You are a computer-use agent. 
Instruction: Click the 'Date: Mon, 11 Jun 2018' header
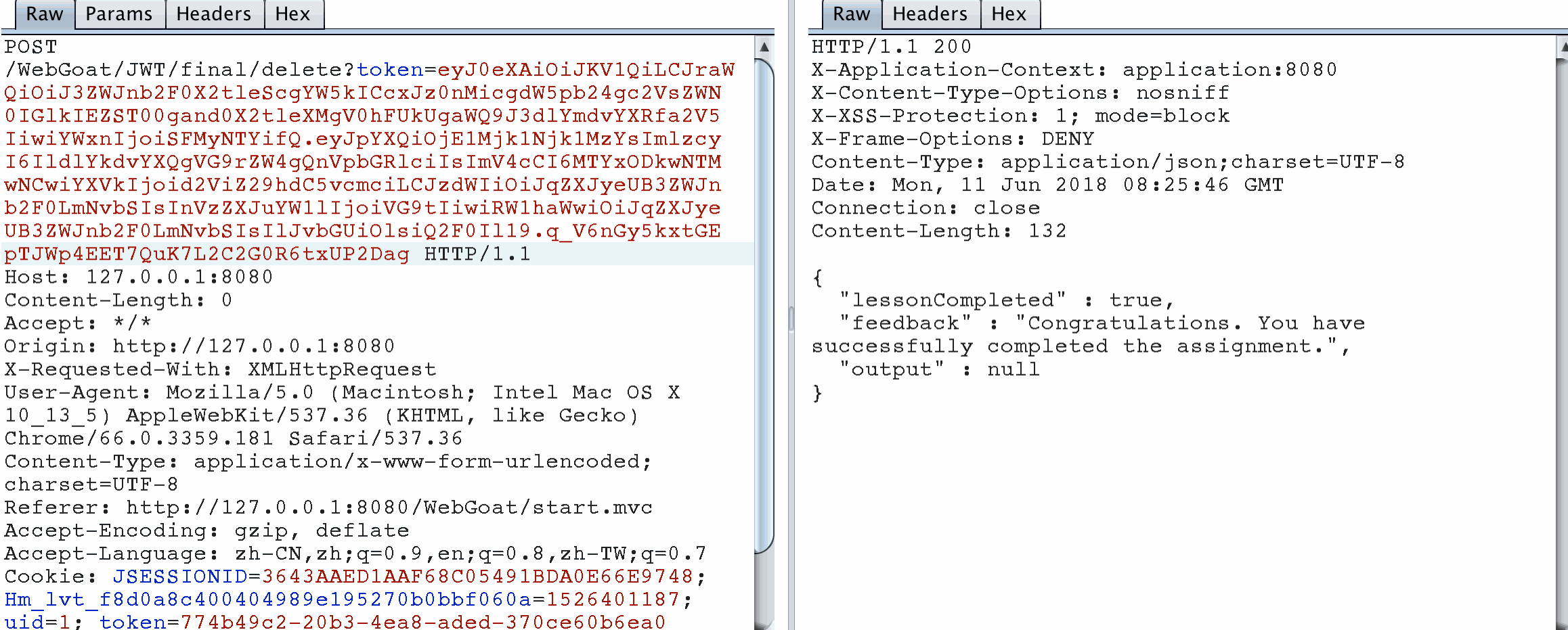(x=1047, y=185)
